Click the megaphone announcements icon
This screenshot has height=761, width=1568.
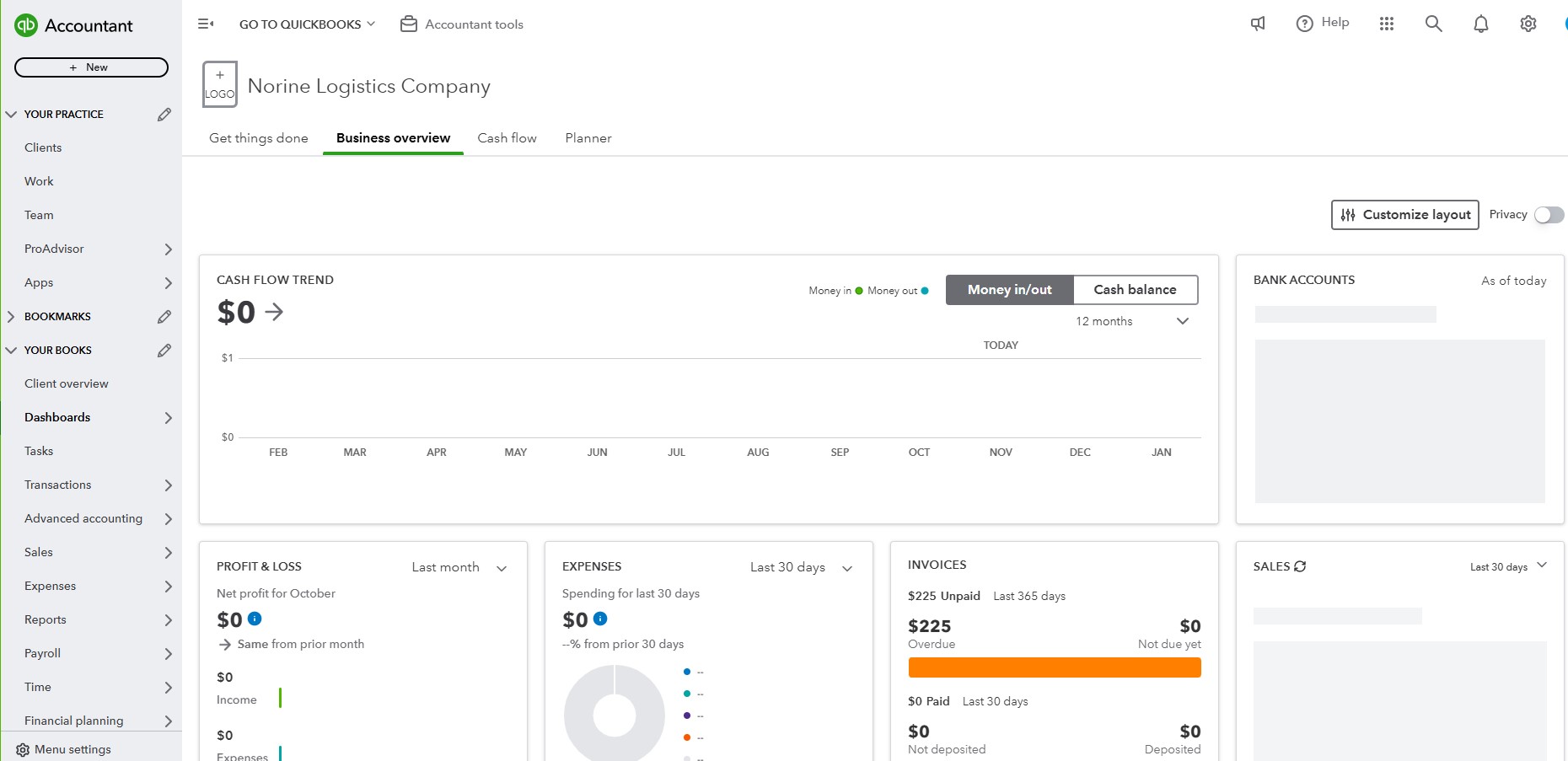[x=1258, y=24]
